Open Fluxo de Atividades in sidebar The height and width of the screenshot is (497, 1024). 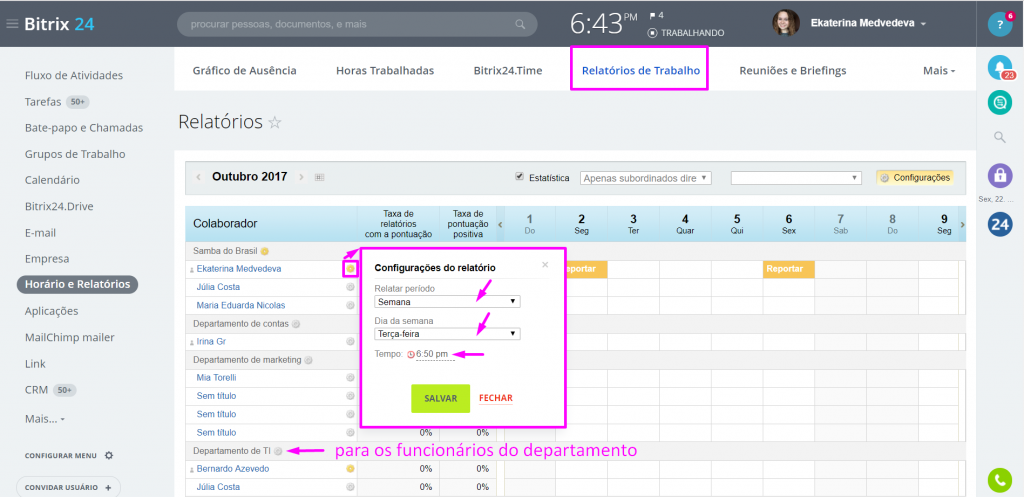[x=74, y=75]
